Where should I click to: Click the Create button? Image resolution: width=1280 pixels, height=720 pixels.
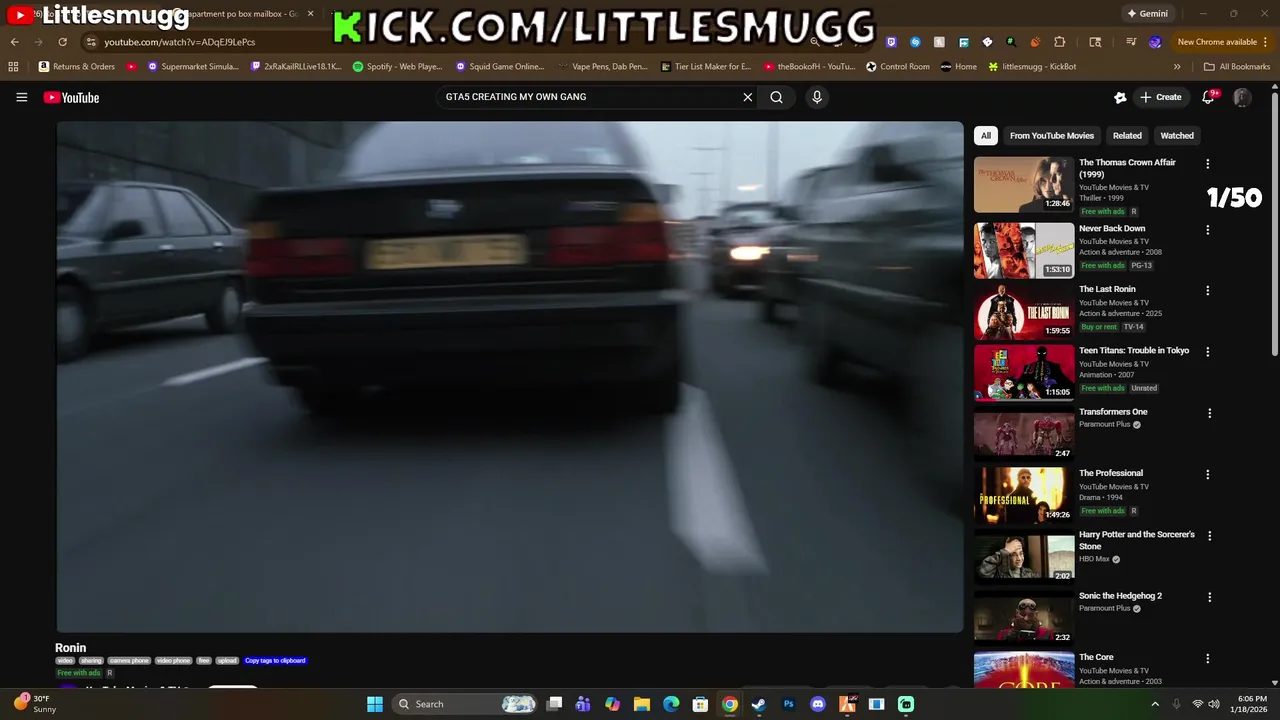pyautogui.click(x=1160, y=97)
